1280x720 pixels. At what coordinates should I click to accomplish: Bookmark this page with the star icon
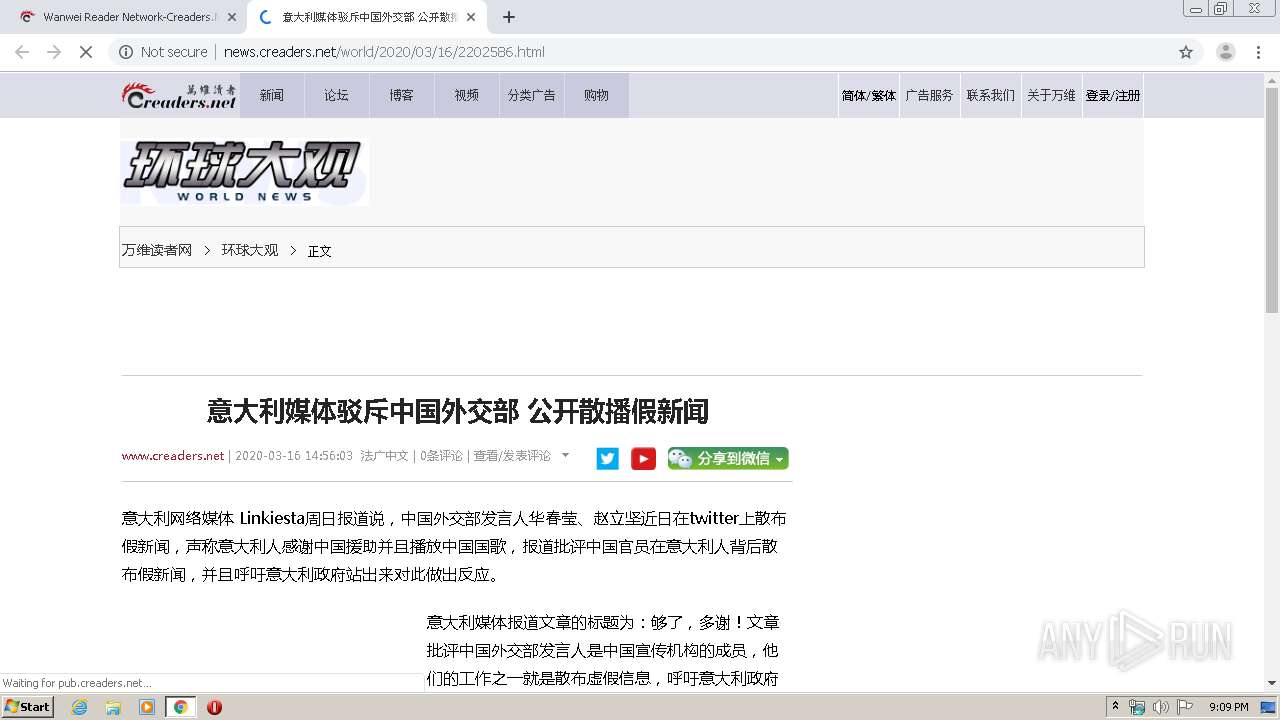tap(1186, 52)
